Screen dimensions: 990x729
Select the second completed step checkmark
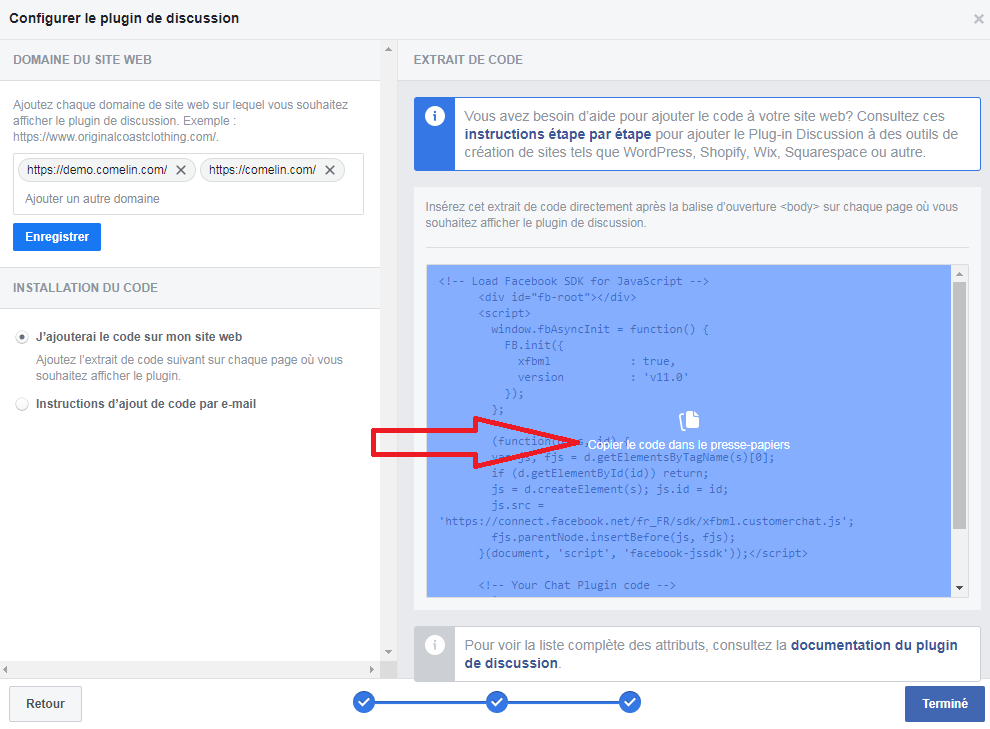click(x=497, y=702)
